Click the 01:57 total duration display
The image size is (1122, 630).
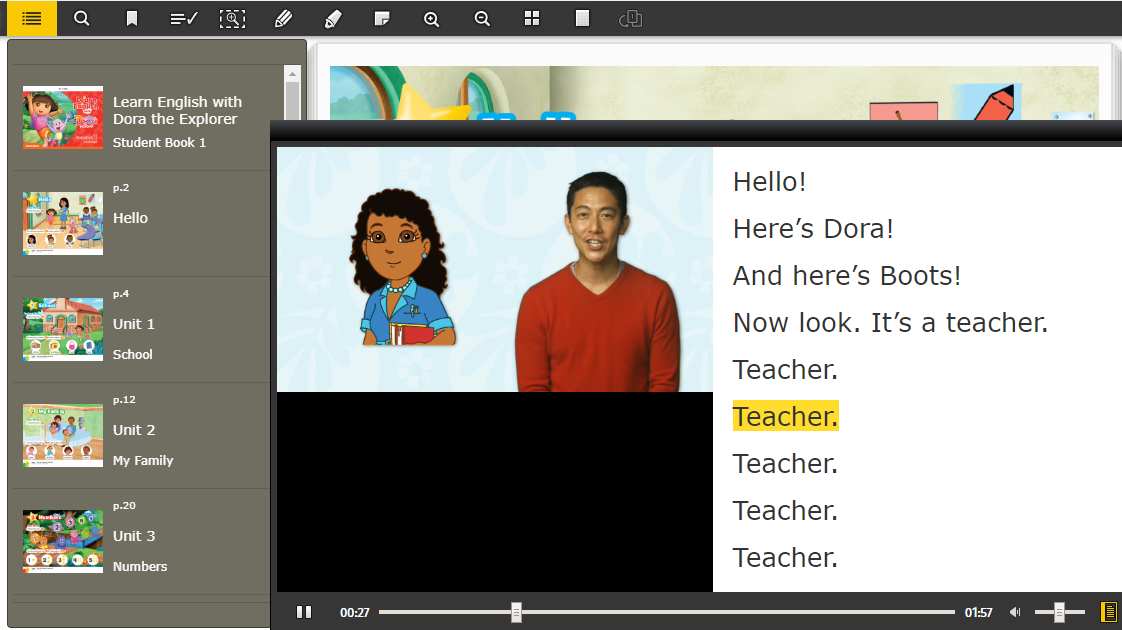click(x=978, y=612)
